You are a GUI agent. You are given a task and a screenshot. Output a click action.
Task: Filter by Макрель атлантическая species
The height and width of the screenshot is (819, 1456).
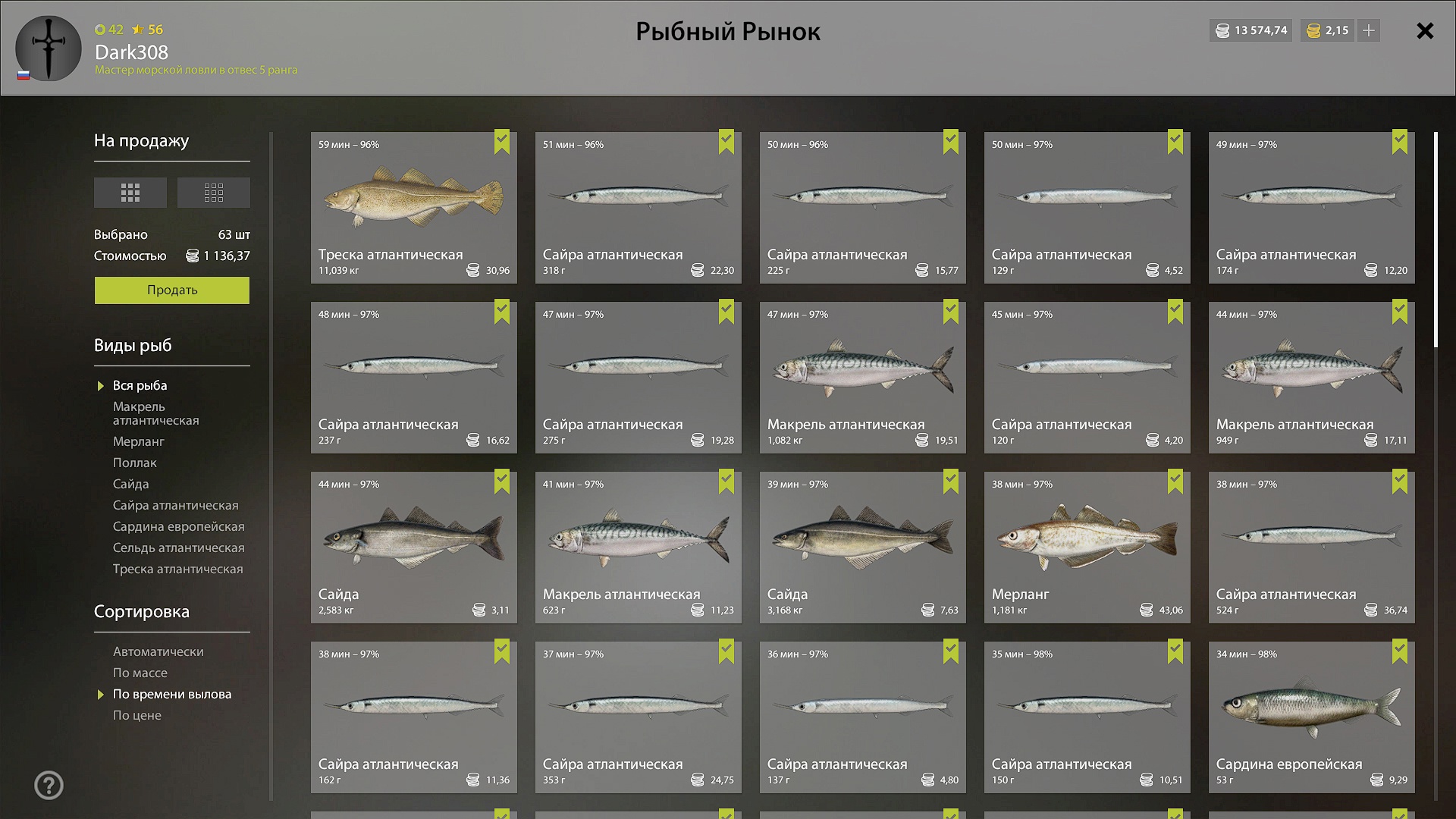coord(156,413)
